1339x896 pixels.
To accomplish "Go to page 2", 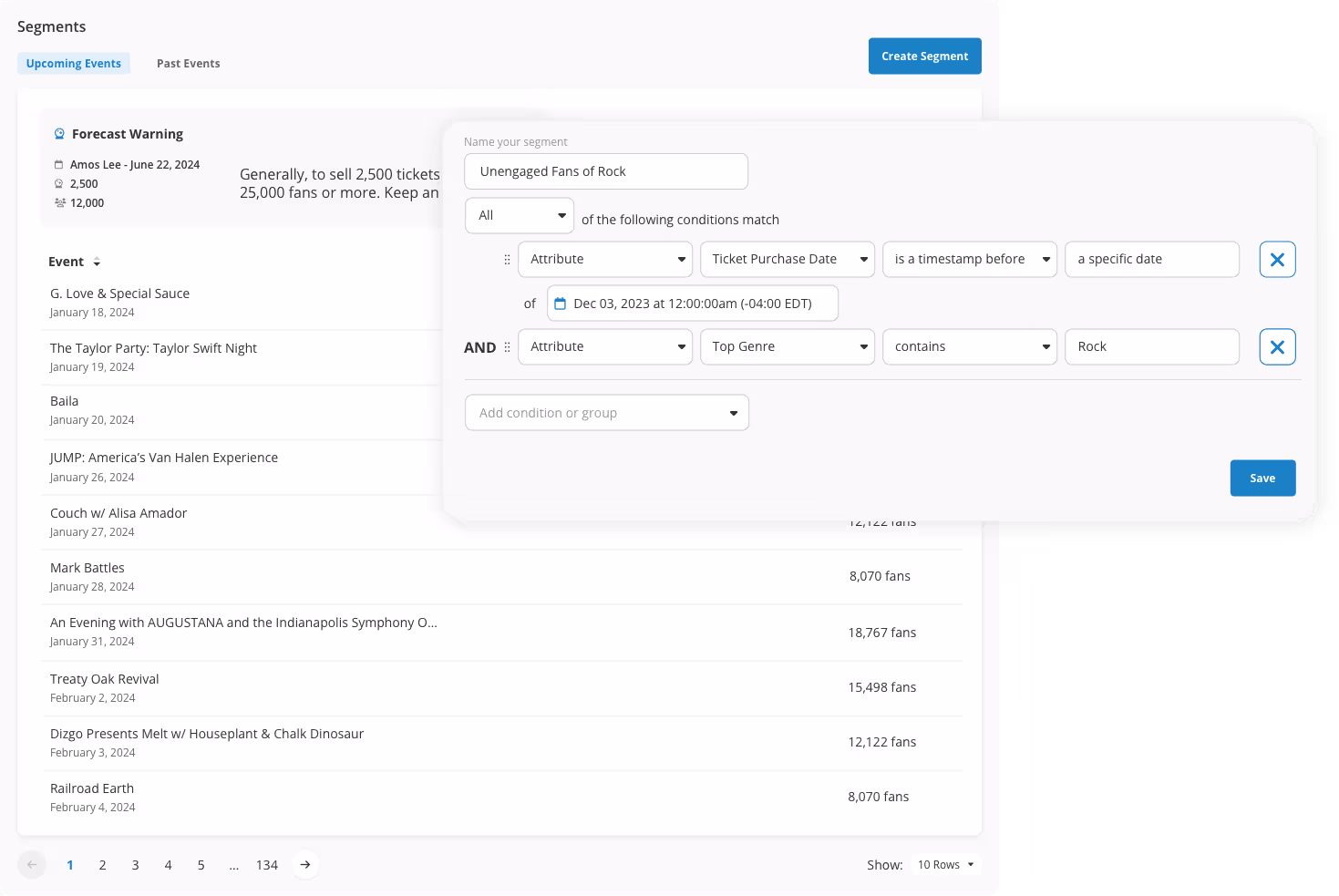I will [103, 865].
